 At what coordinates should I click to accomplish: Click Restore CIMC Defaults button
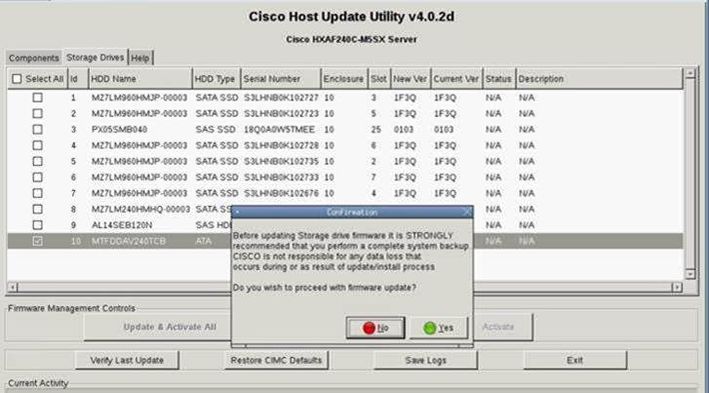coord(276,360)
